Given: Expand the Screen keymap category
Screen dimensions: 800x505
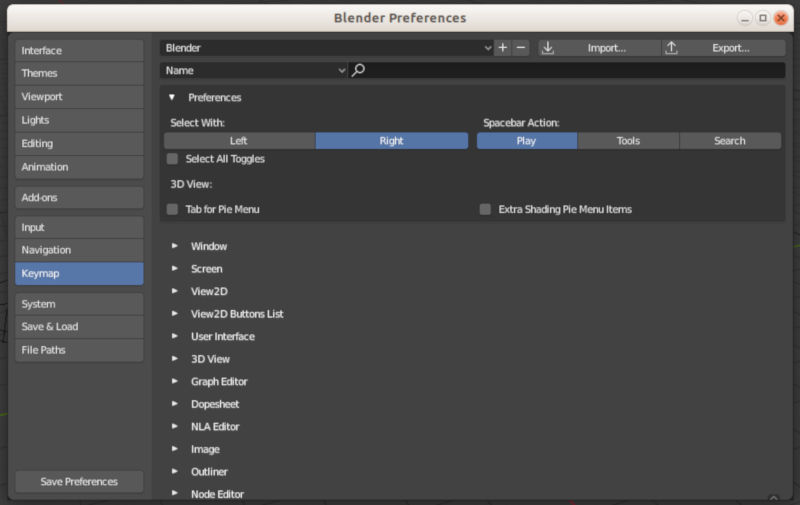Looking at the screenshot, I should point(174,268).
